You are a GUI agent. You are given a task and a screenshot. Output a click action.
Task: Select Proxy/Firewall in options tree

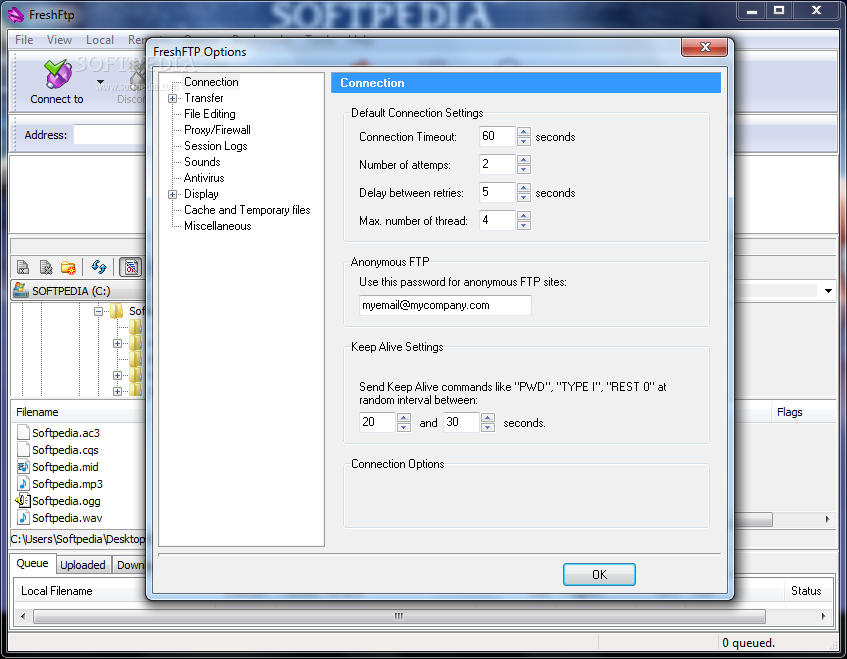click(217, 130)
